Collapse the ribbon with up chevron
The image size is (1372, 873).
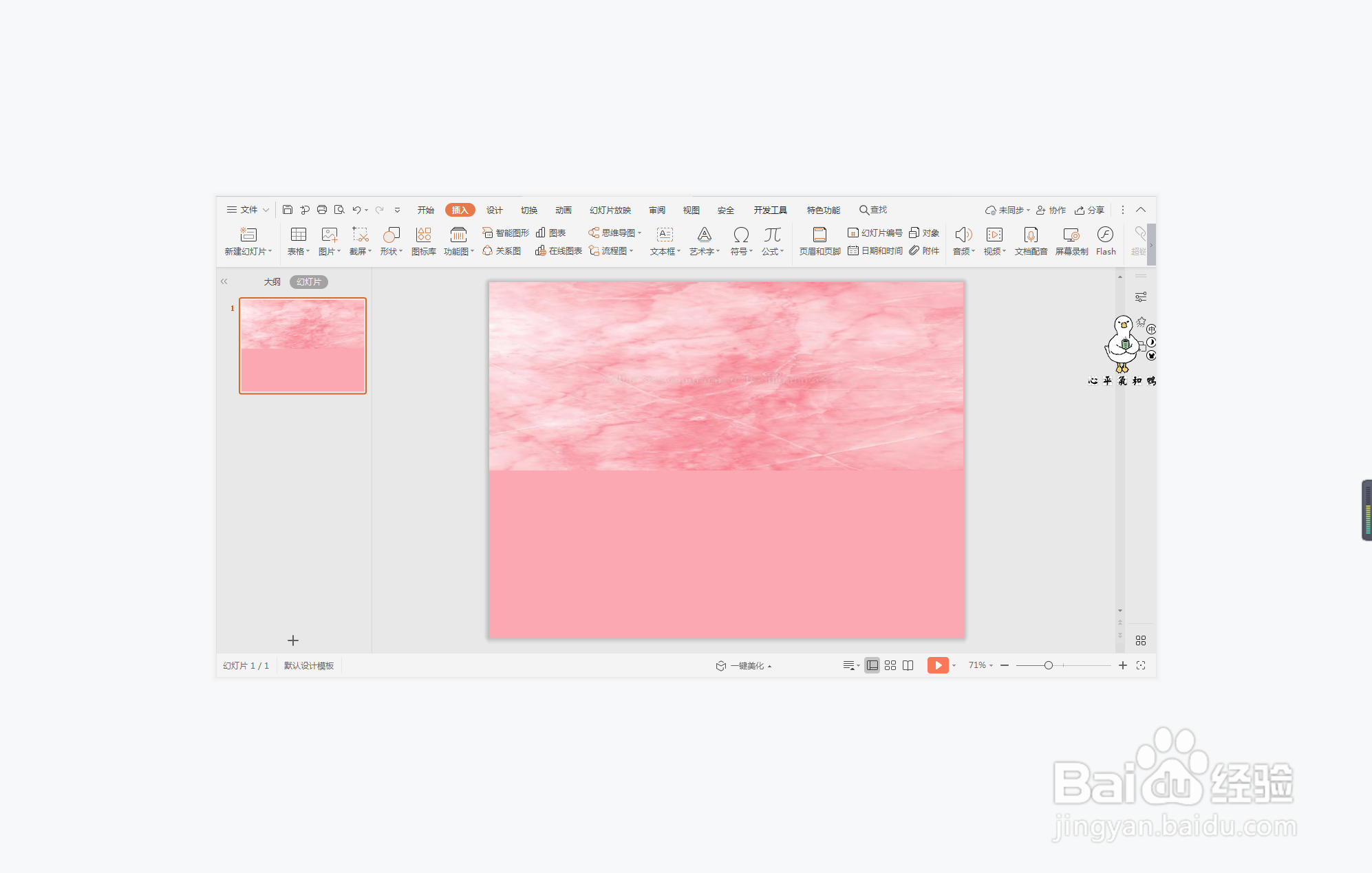tap(1141, 210)
